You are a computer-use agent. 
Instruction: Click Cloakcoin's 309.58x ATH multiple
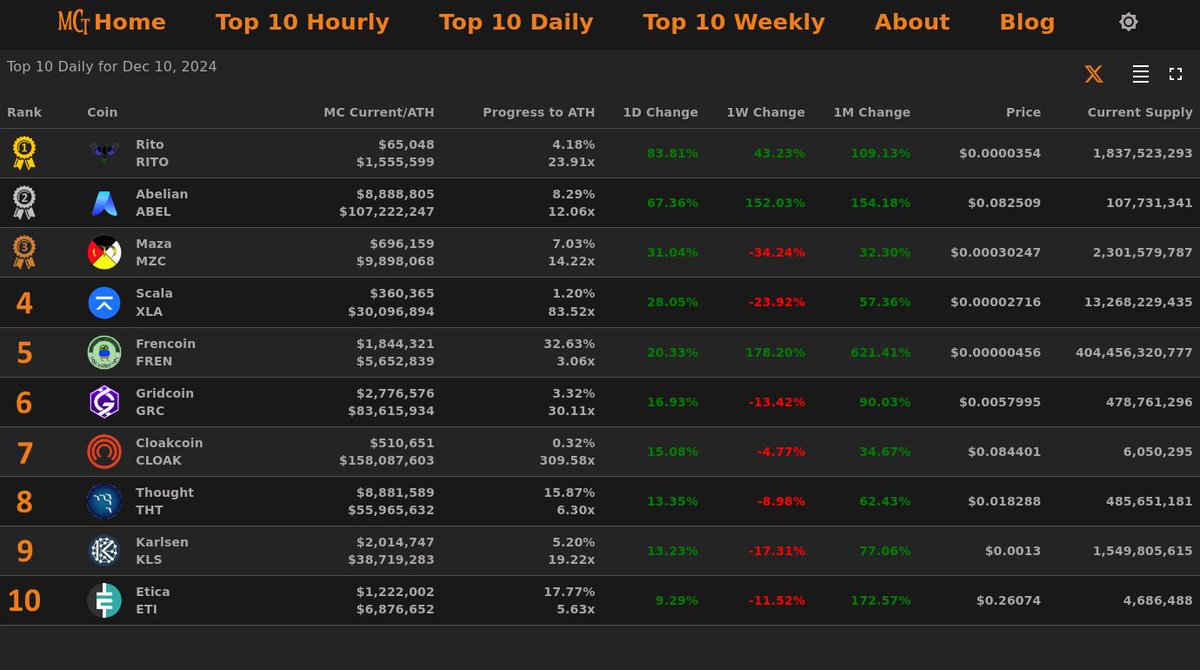tap(565, 461)
